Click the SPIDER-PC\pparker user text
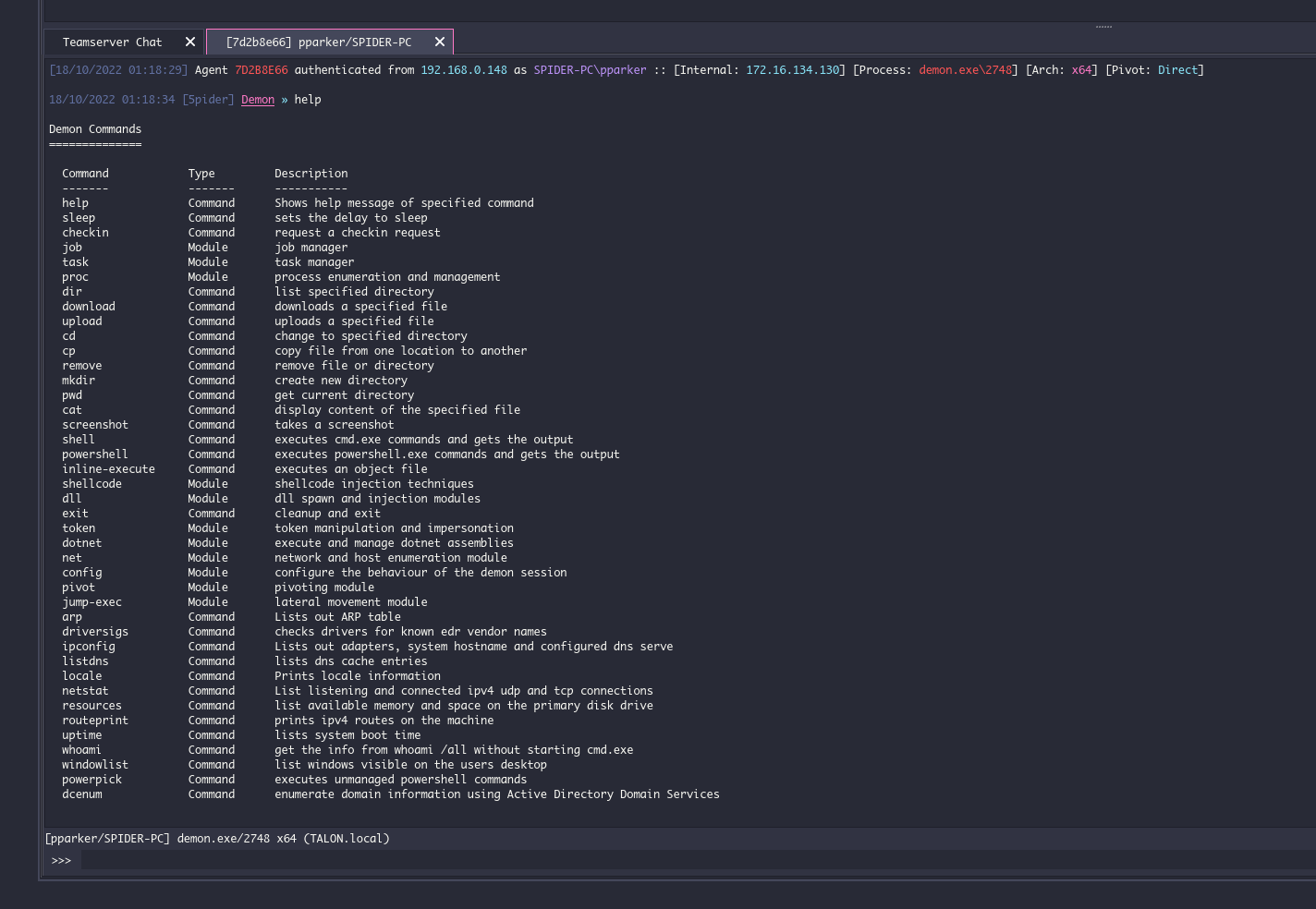1316x909 pixels. point(590,70)
